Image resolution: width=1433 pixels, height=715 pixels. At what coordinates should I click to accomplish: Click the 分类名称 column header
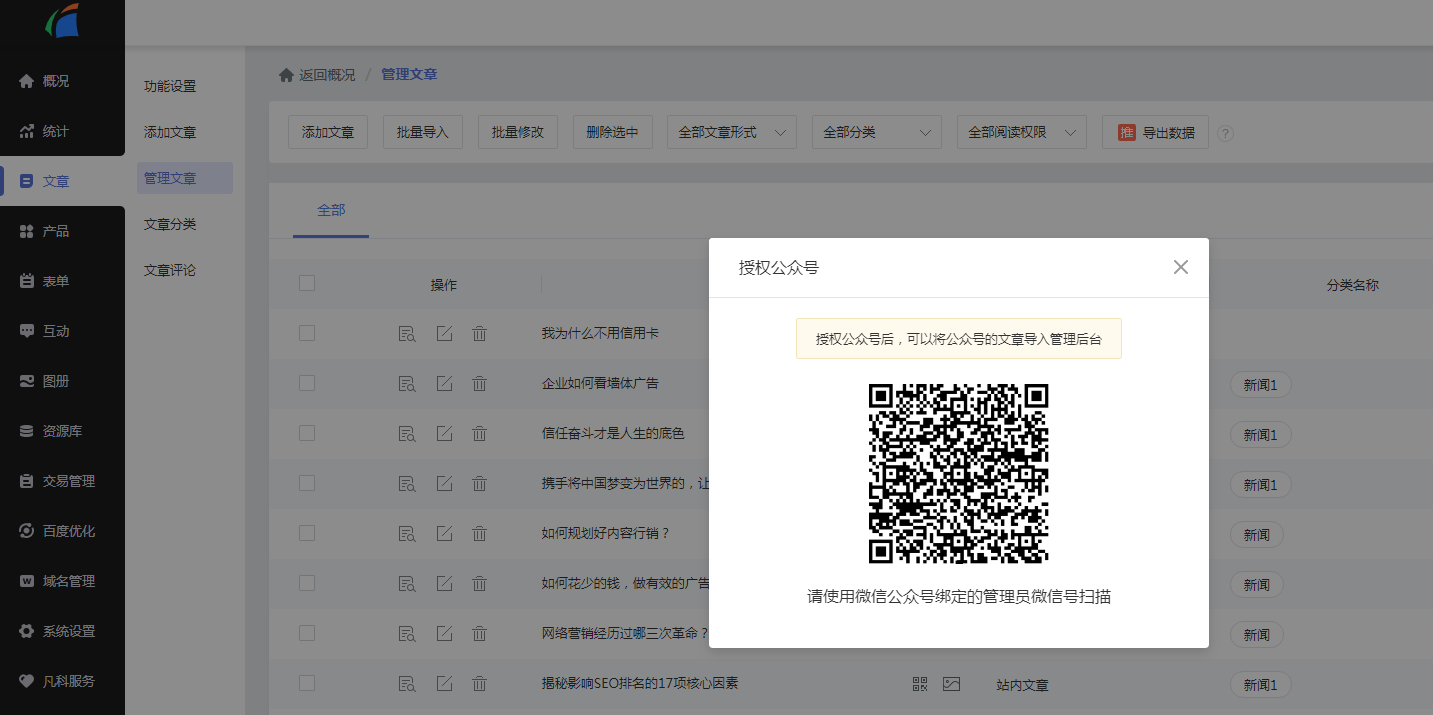[1352, 285]
